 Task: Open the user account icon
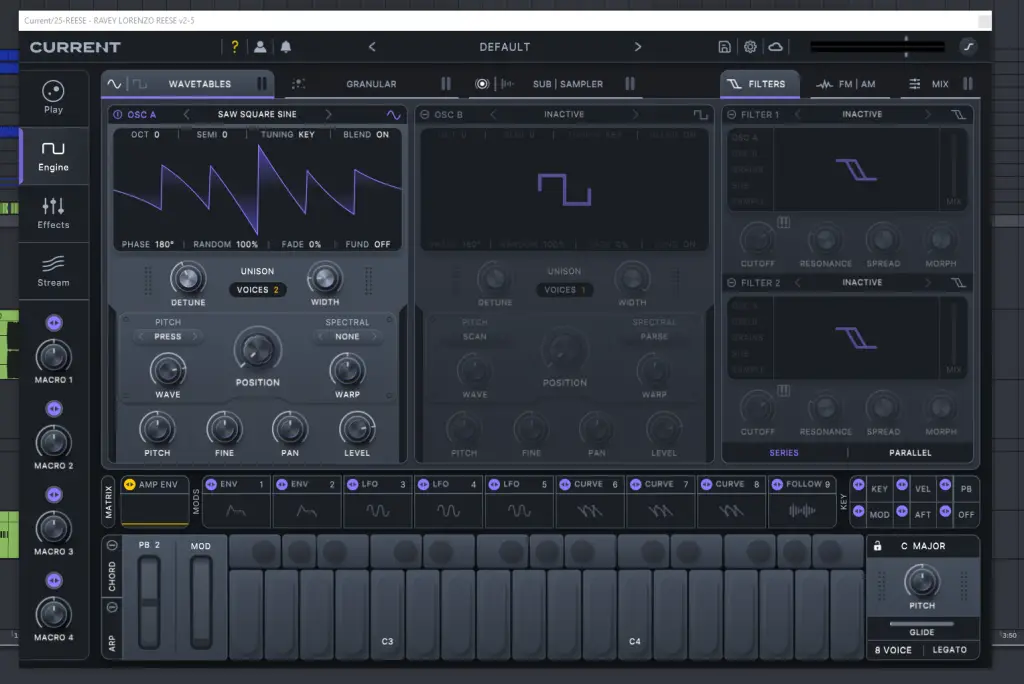click(x=260, y=47)
